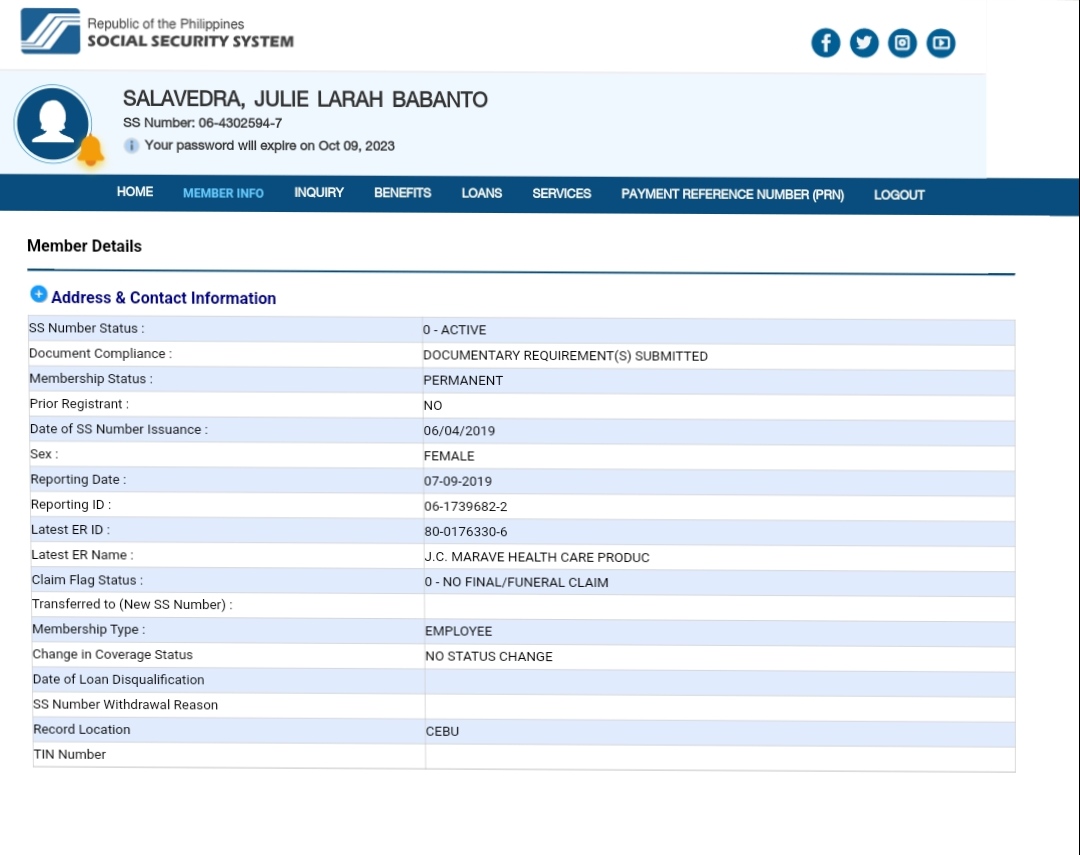Screen dimensions: 1080x855
Task: Open the LOANS menu
Action: tap(482, 193)
